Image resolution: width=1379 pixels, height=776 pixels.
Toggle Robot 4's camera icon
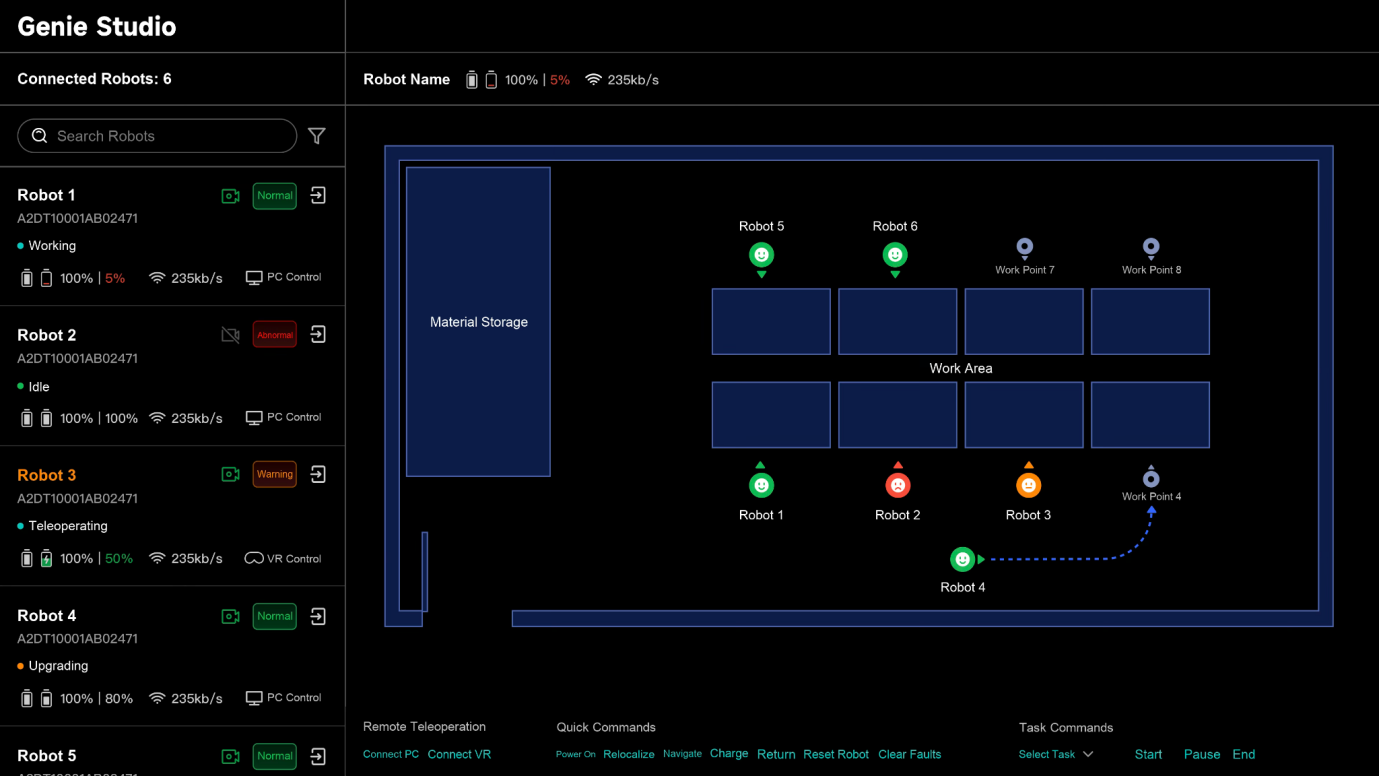[231, 616]
